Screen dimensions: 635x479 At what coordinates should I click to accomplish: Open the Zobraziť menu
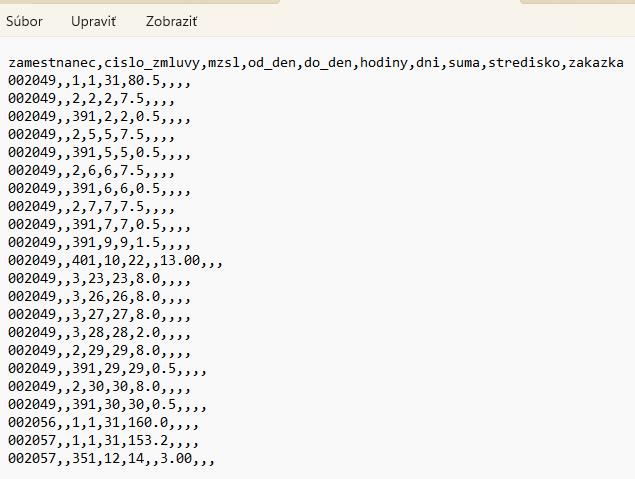(x=170, y=20)
